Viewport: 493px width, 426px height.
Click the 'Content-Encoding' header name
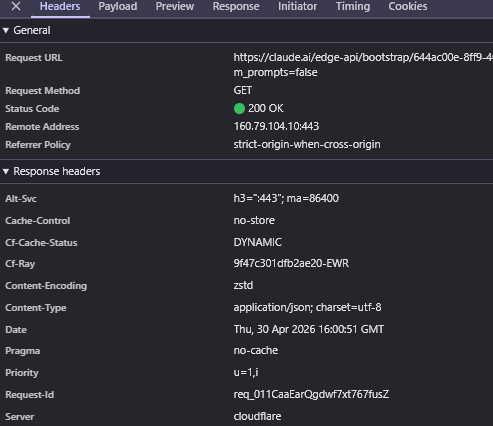pos(46,286)
